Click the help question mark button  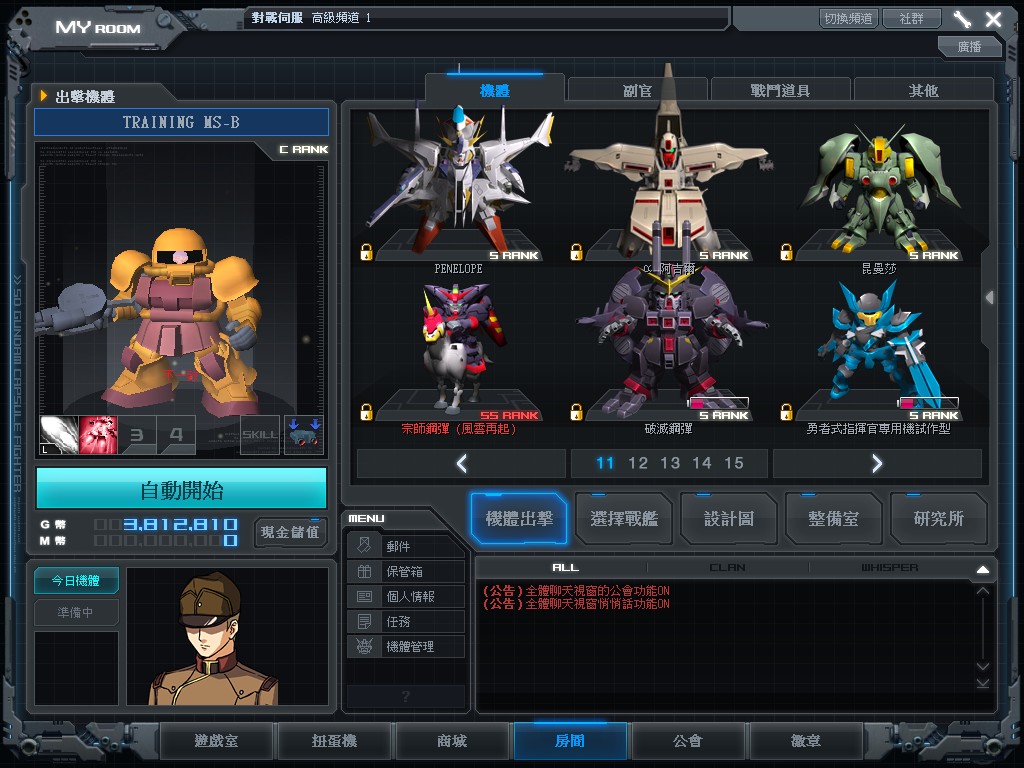pyautogui.click(x=406, y=696)
